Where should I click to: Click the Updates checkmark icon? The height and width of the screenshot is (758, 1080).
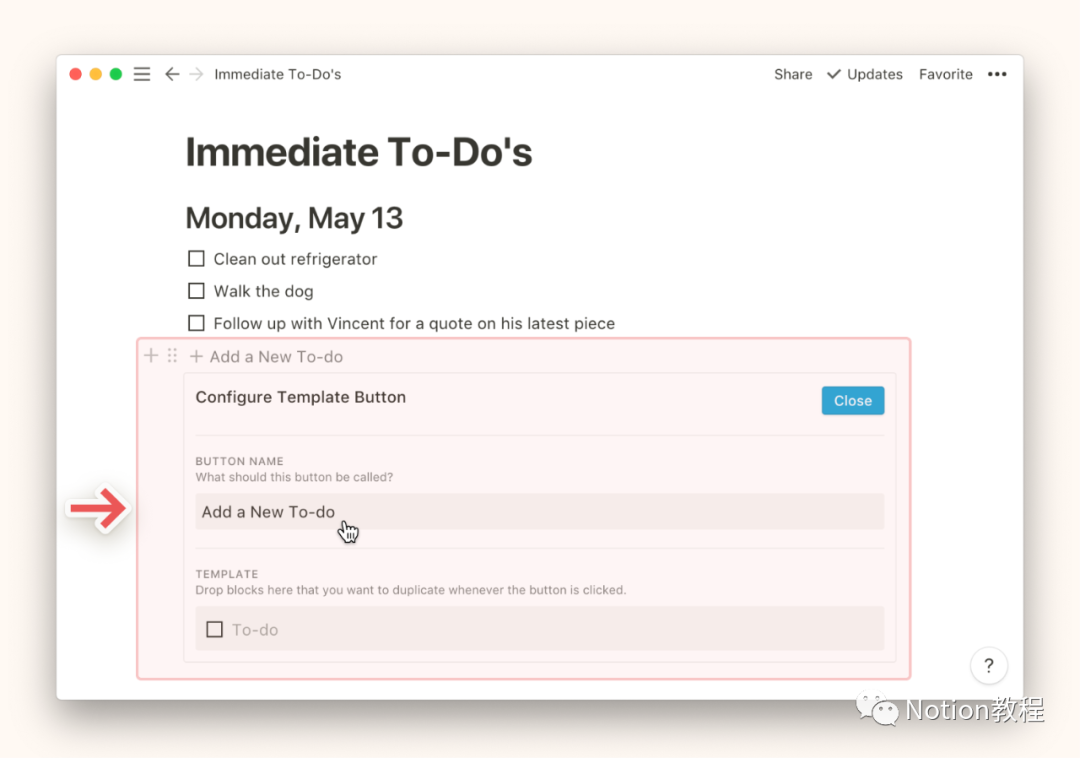[834, 74]
